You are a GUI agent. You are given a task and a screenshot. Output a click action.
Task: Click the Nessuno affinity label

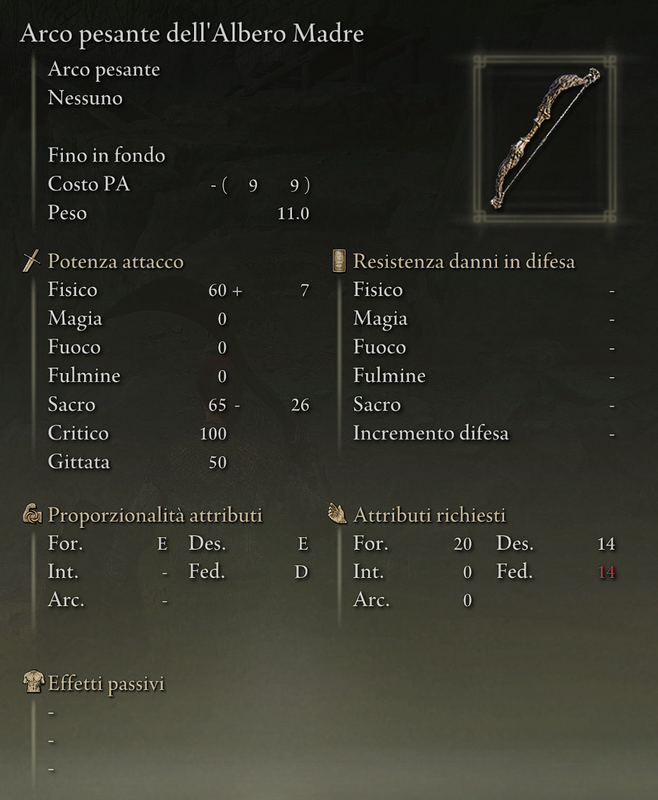click(x=85, y=98)
